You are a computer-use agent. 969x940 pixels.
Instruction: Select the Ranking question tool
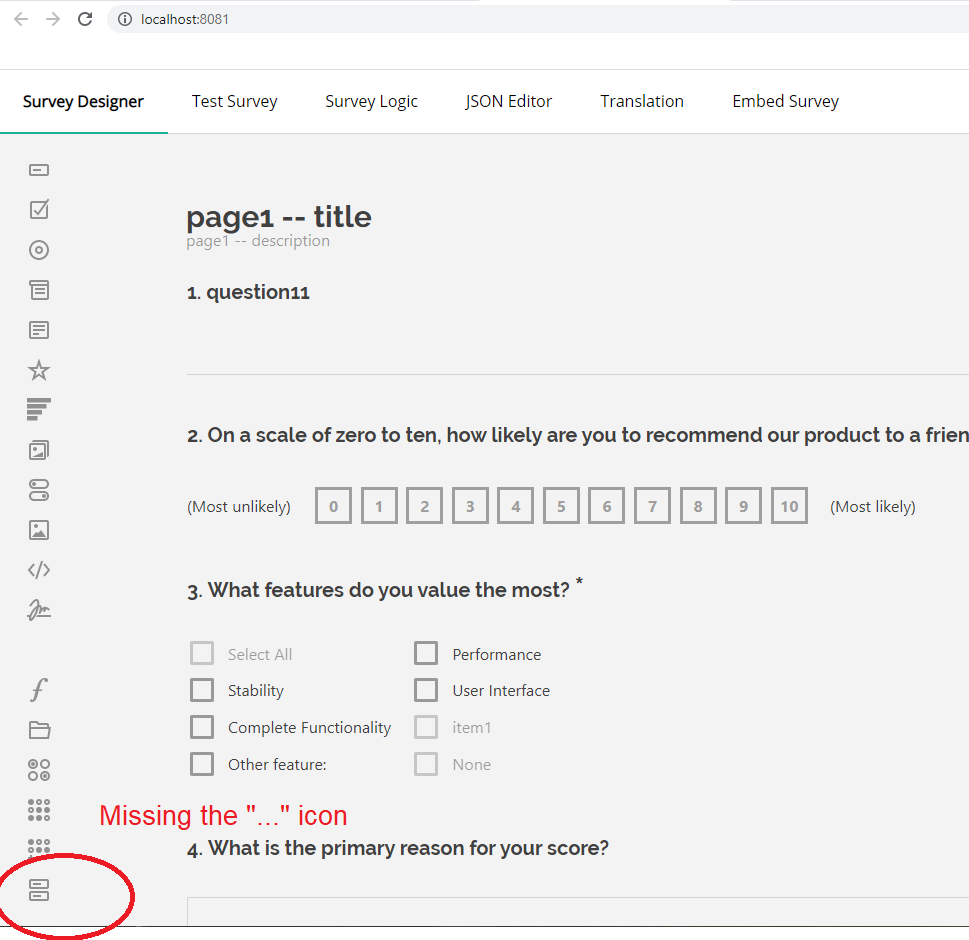(x=38, y=409)
